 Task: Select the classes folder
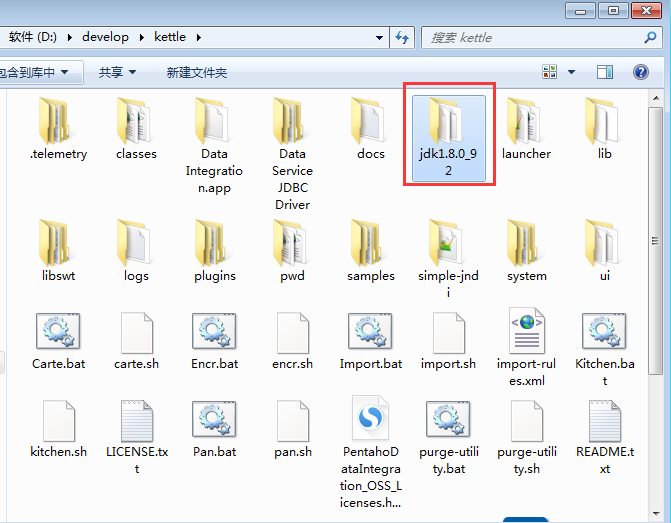tap(136, 129)
